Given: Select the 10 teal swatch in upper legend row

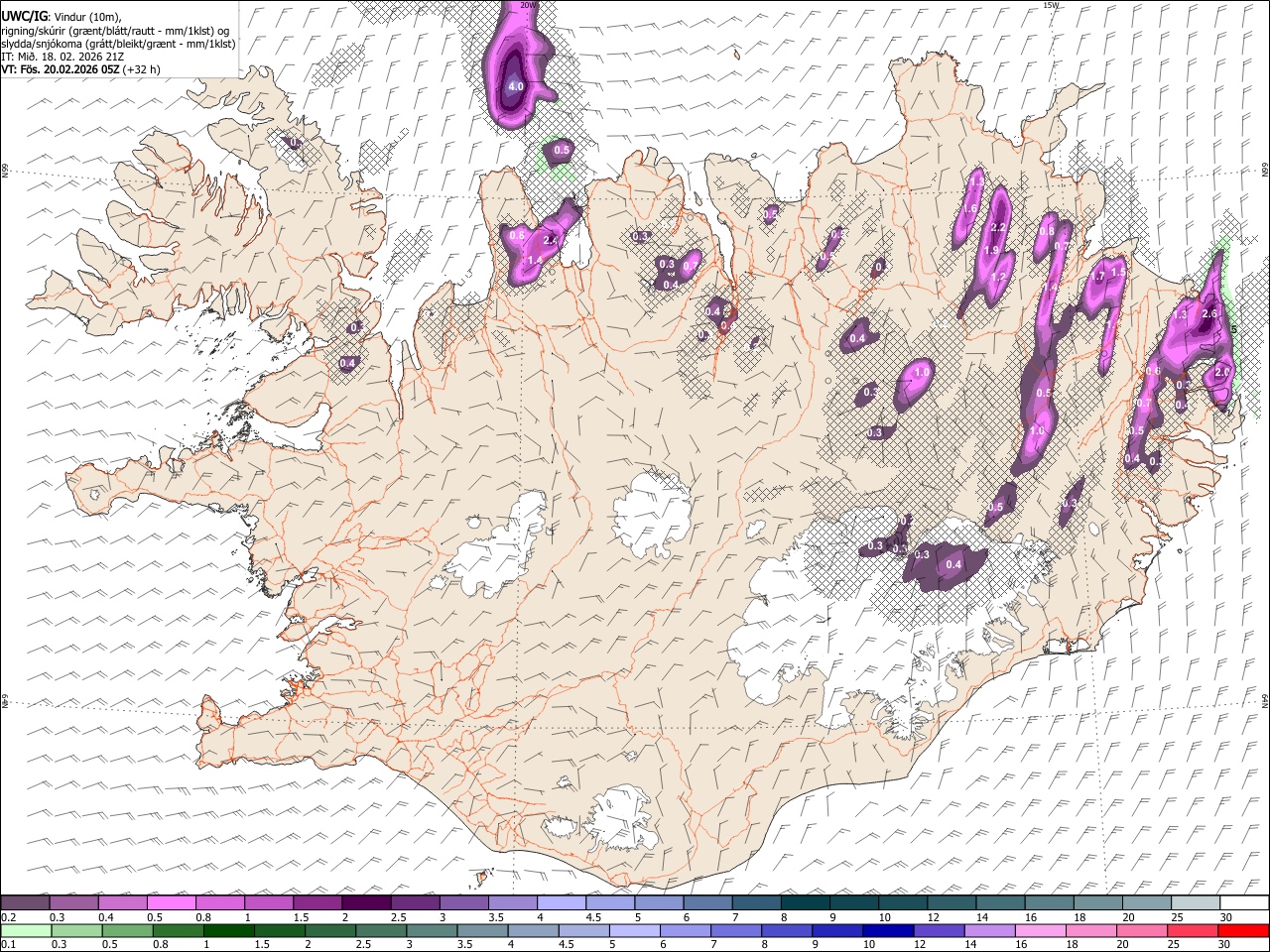Looking at the screenshot, I should tap(902, 903).
